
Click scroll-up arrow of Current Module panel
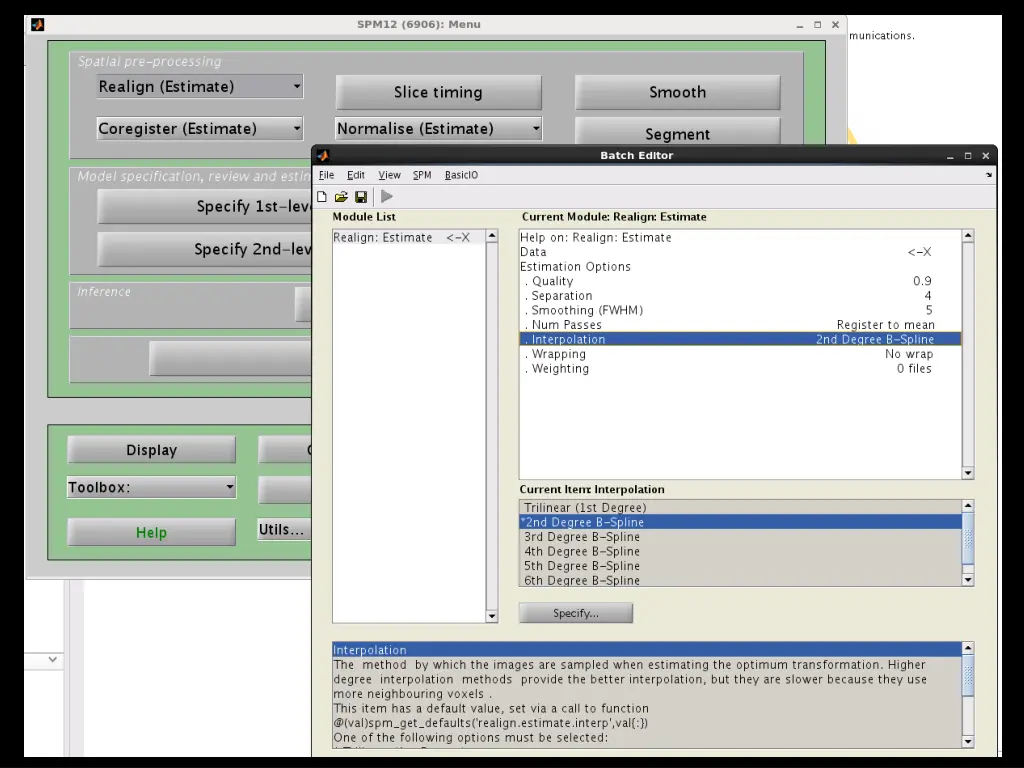tap(968, 236)
